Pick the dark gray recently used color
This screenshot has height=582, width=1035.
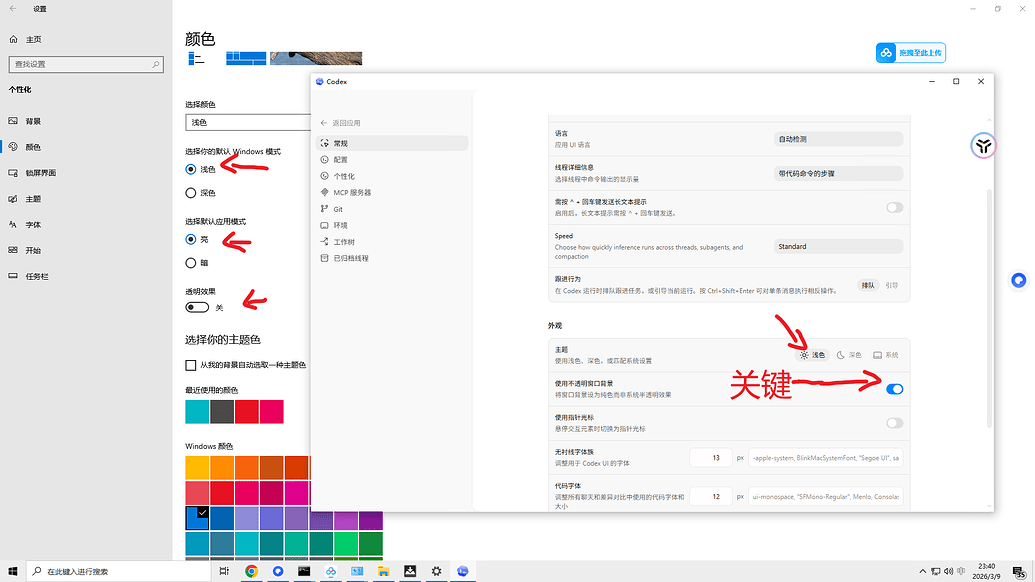[222, 412]
